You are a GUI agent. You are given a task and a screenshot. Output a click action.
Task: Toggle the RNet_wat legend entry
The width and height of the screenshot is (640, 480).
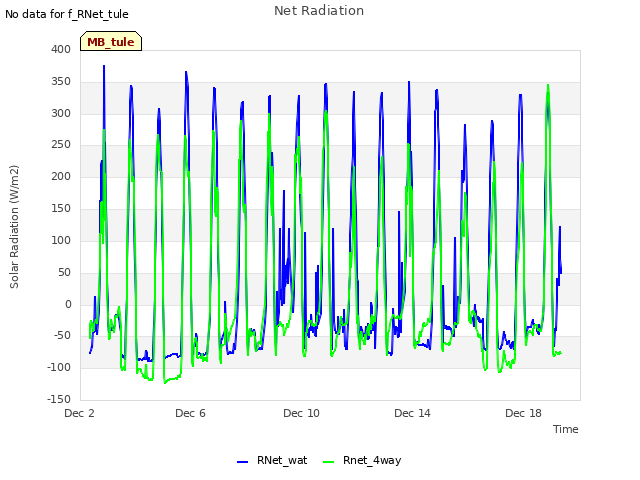coord(272,460)
